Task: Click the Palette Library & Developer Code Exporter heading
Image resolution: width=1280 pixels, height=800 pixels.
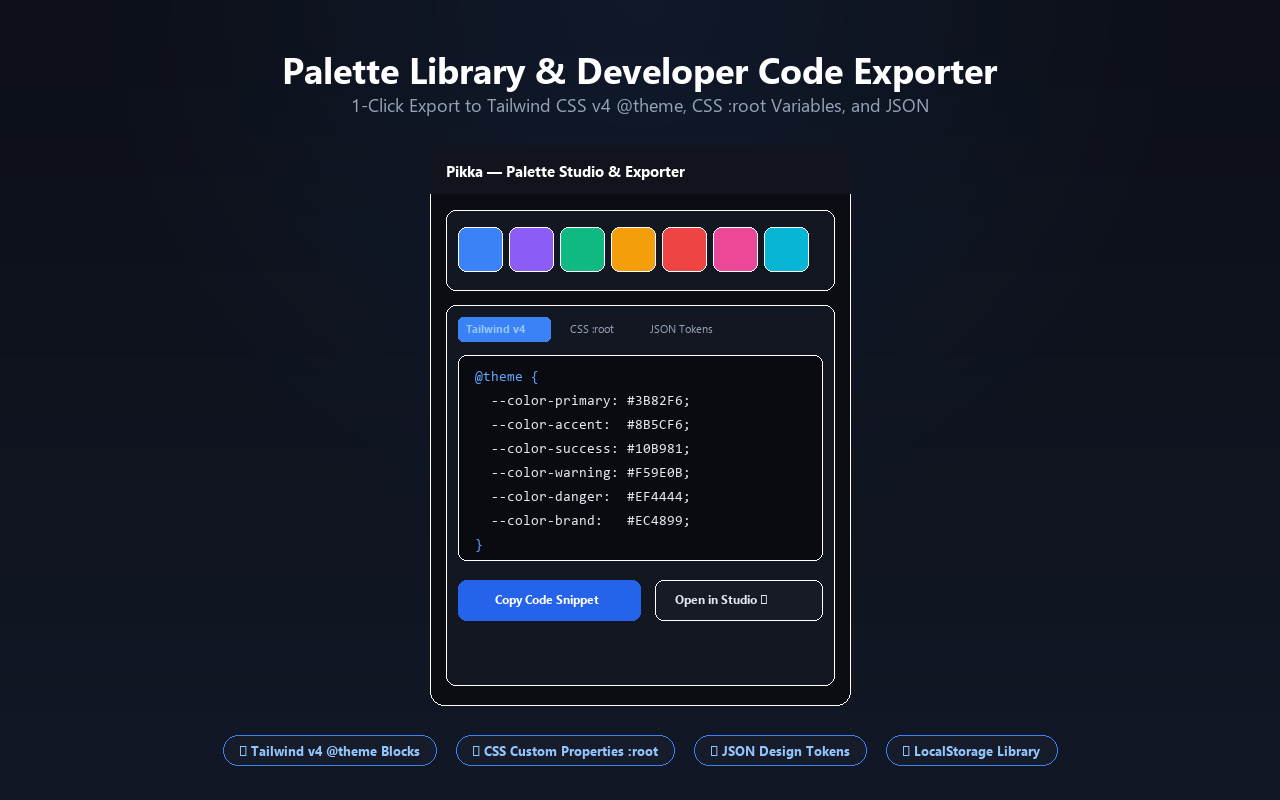Action: (x=640, y=72)
